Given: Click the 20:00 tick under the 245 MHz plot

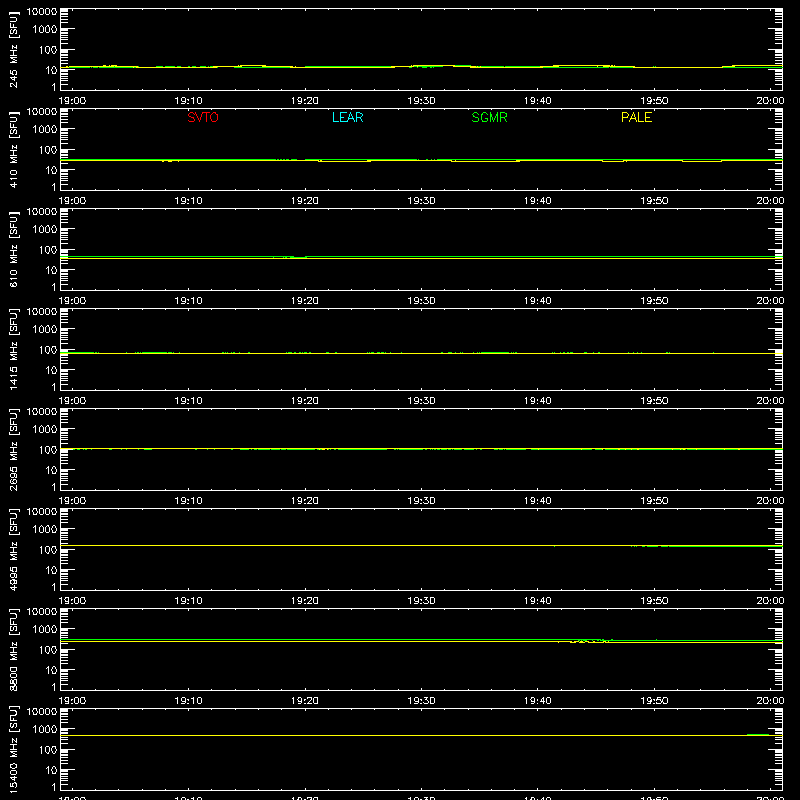Looking at the screenshot, I should (x=770, y=101).
